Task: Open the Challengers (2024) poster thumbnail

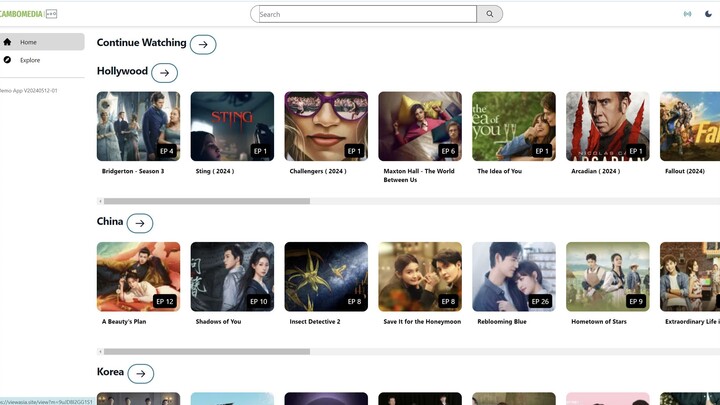Action: (326, 126)
